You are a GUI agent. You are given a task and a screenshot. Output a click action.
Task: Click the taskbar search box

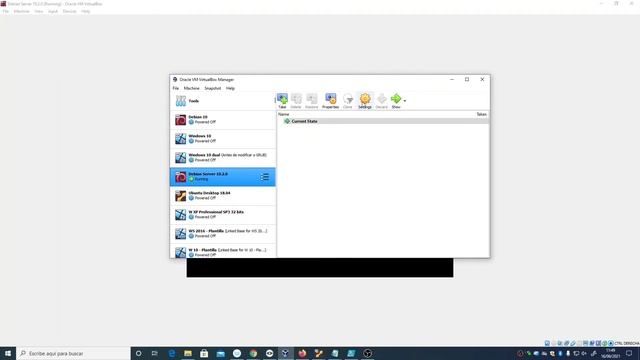pyautogui.click(x=73, y=353)
